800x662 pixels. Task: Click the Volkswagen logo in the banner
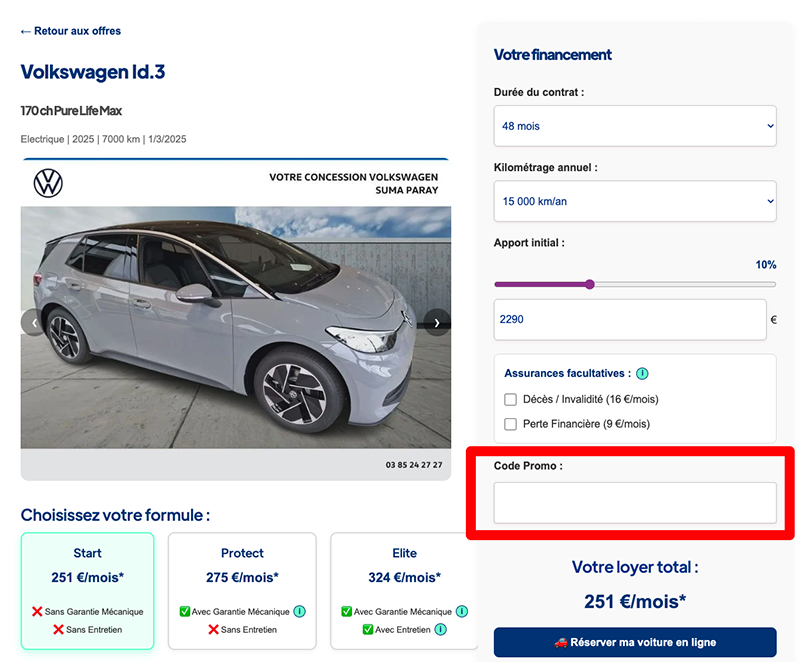click(48, 183)
